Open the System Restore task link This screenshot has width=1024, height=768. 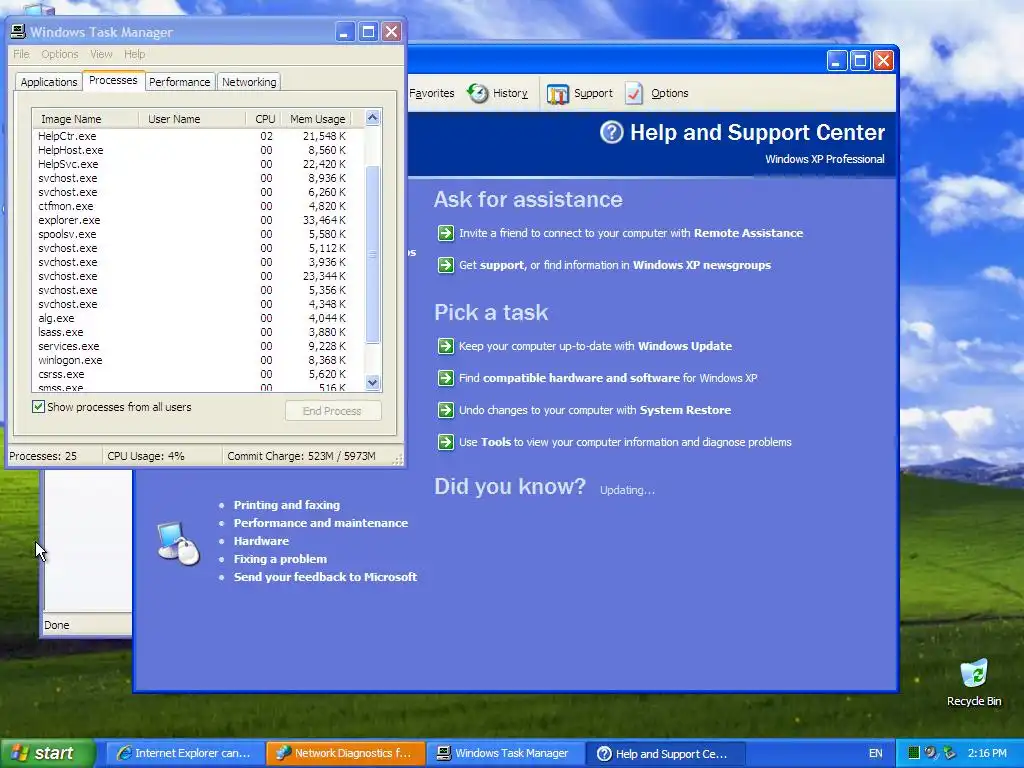click(x=685, y=410)
